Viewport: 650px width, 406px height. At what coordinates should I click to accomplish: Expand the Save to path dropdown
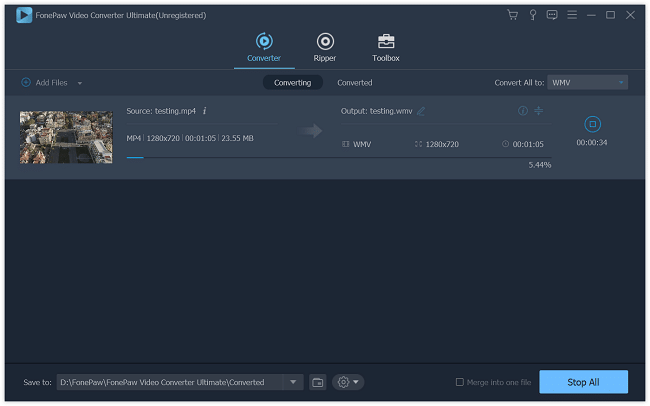293,382
